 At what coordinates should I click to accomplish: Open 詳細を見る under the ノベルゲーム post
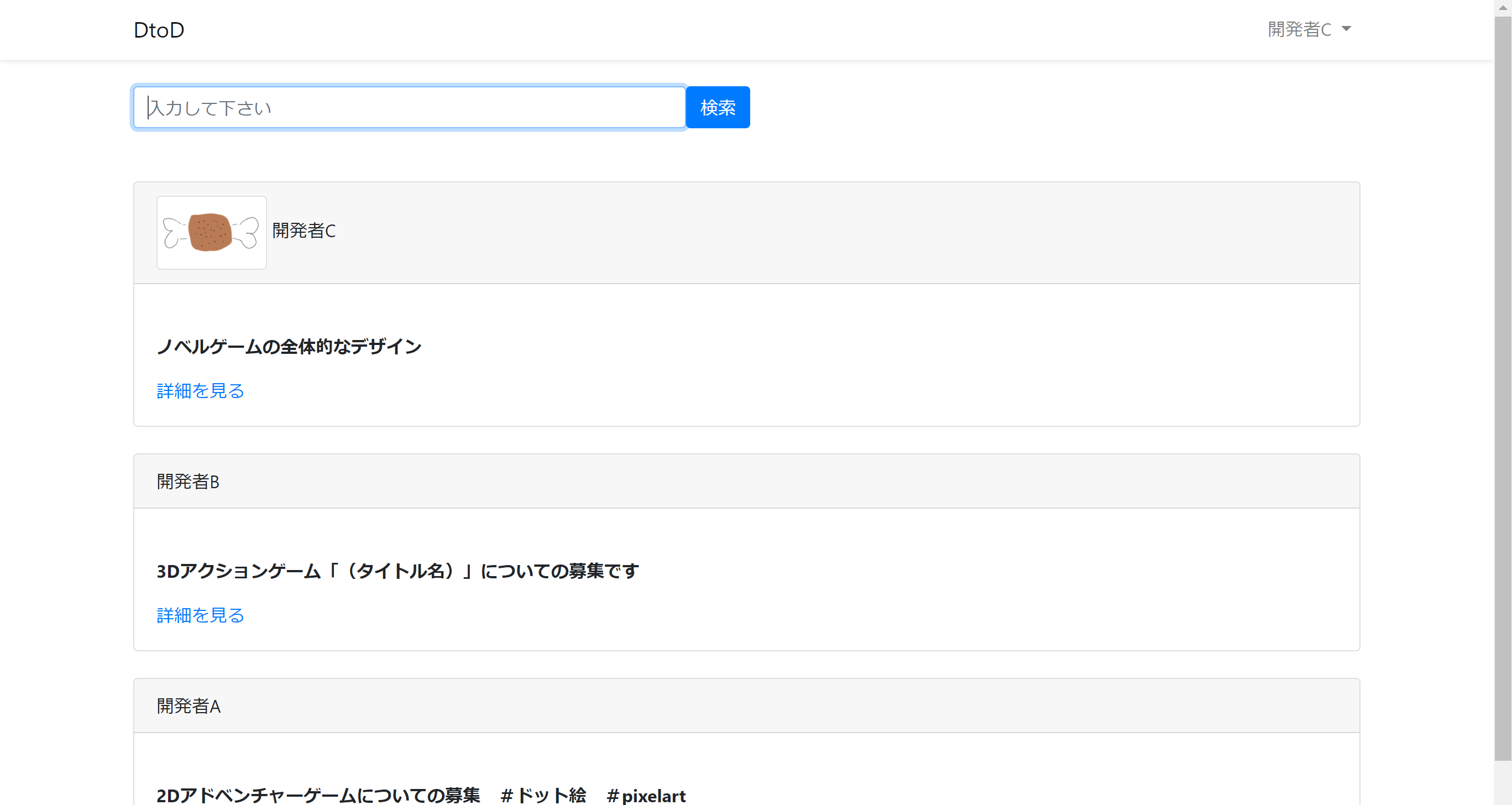click(200, 390)
